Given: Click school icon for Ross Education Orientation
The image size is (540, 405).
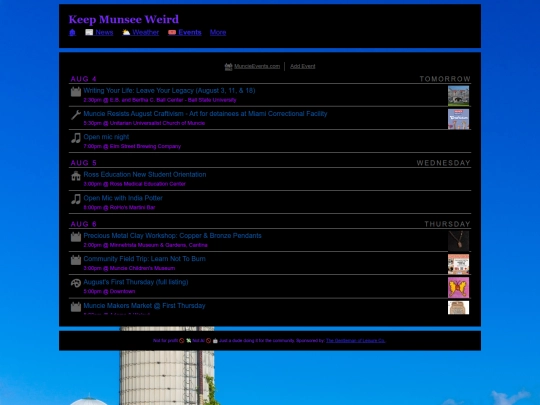Looking at the screenshot, I should pos(76,176).
